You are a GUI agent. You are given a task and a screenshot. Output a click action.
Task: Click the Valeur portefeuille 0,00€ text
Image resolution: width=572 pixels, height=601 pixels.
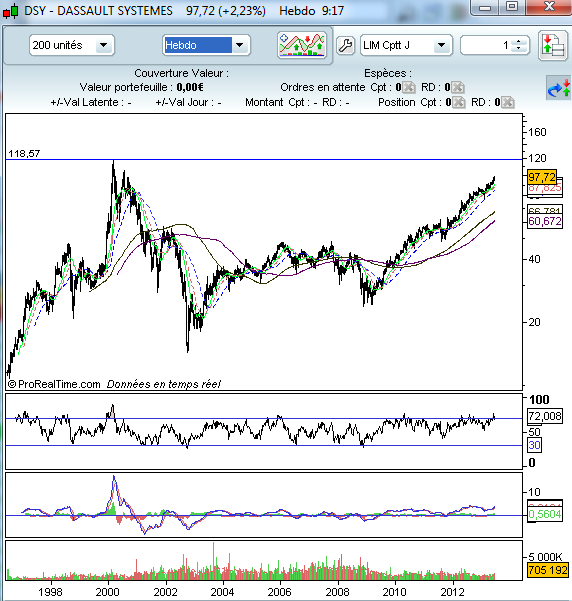click(x=141, y=87)
